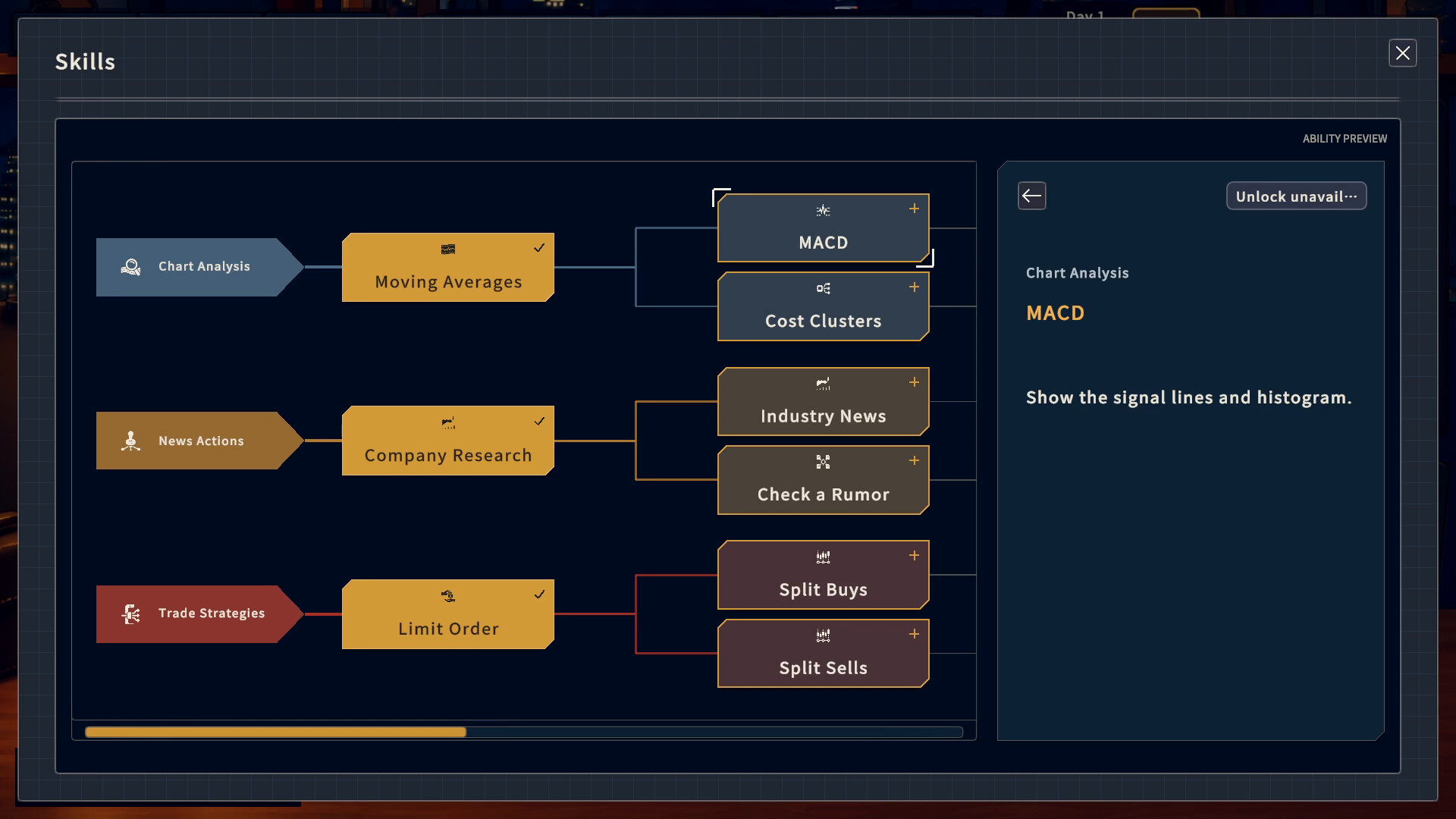Screen dimensions: 1456x819
Task: Click the orange MACD title in preview
Action: tap(1055, 313)
